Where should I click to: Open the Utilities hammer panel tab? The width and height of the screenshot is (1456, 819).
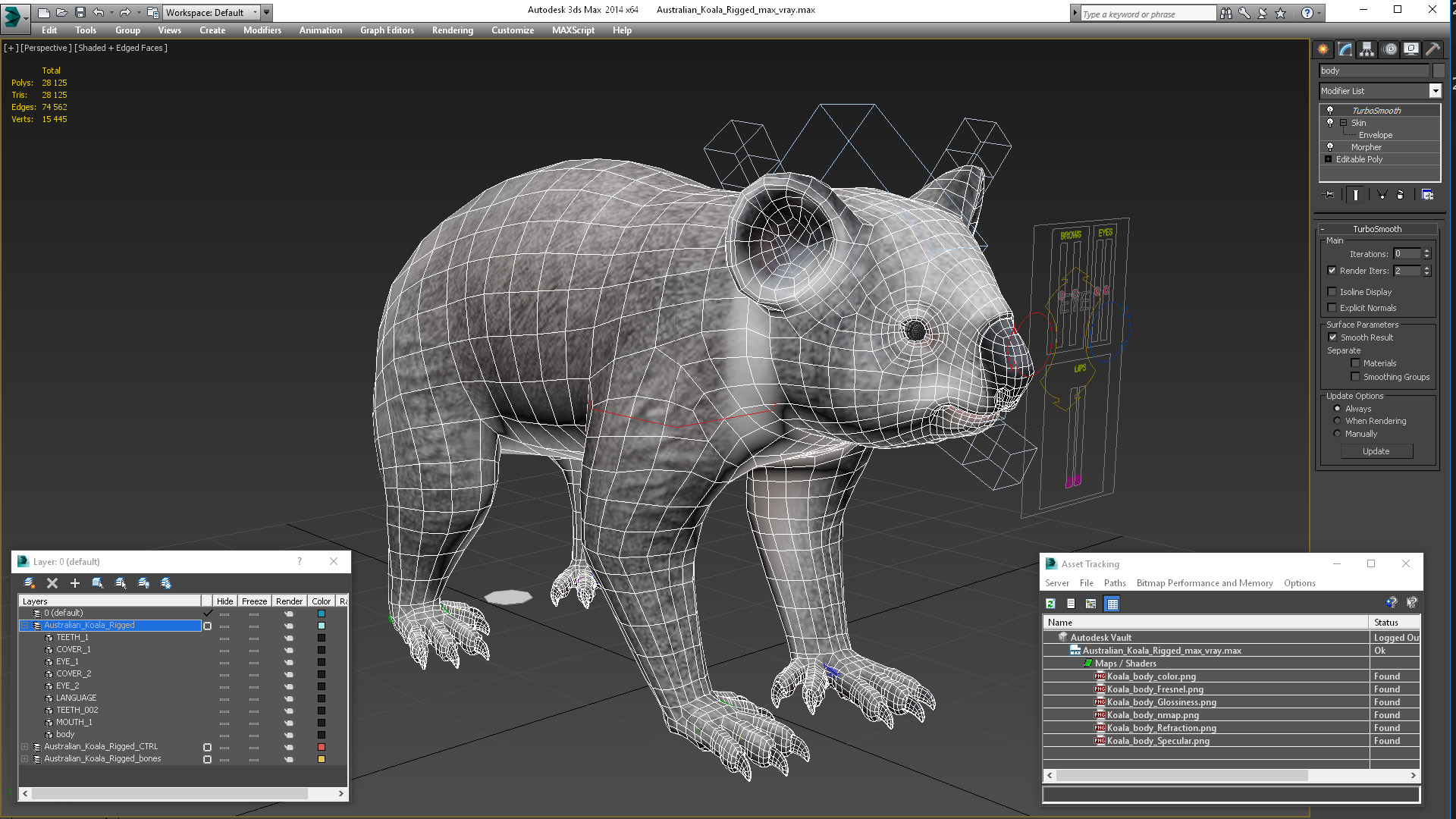1432,49
